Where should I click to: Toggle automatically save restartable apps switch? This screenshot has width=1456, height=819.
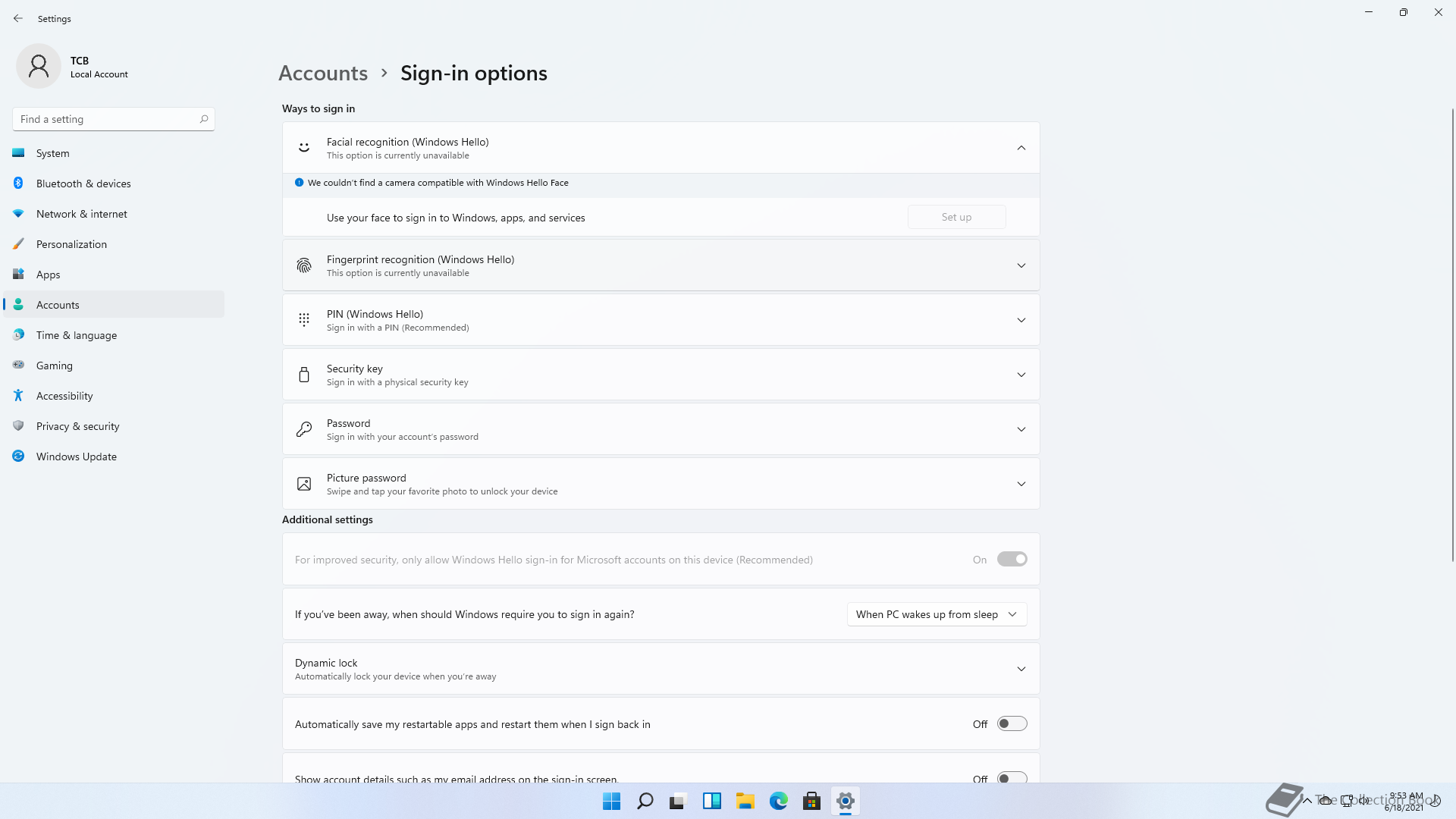tap(1012, 724)
